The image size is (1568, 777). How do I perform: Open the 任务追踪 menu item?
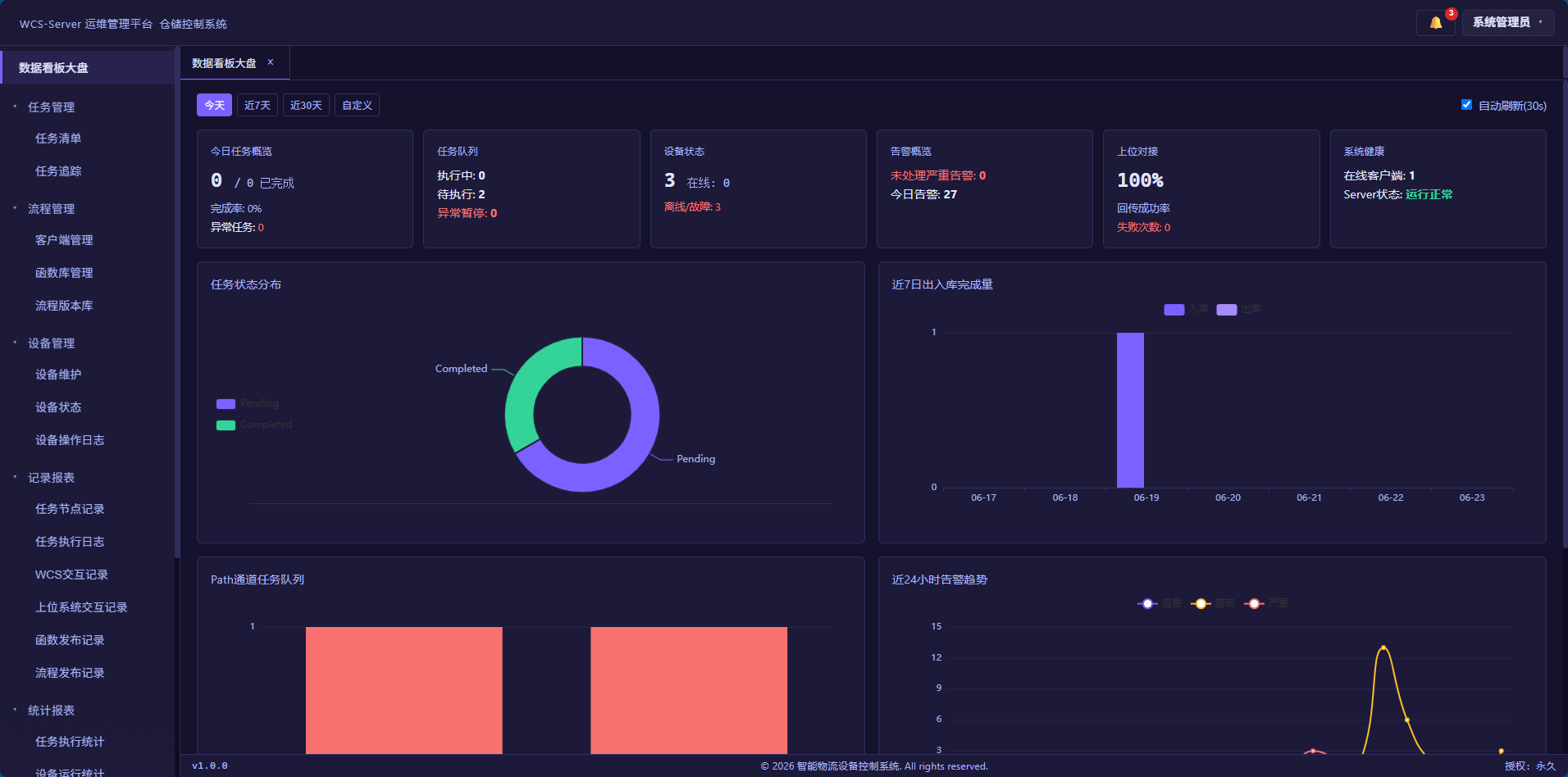(x=58, y=171)
